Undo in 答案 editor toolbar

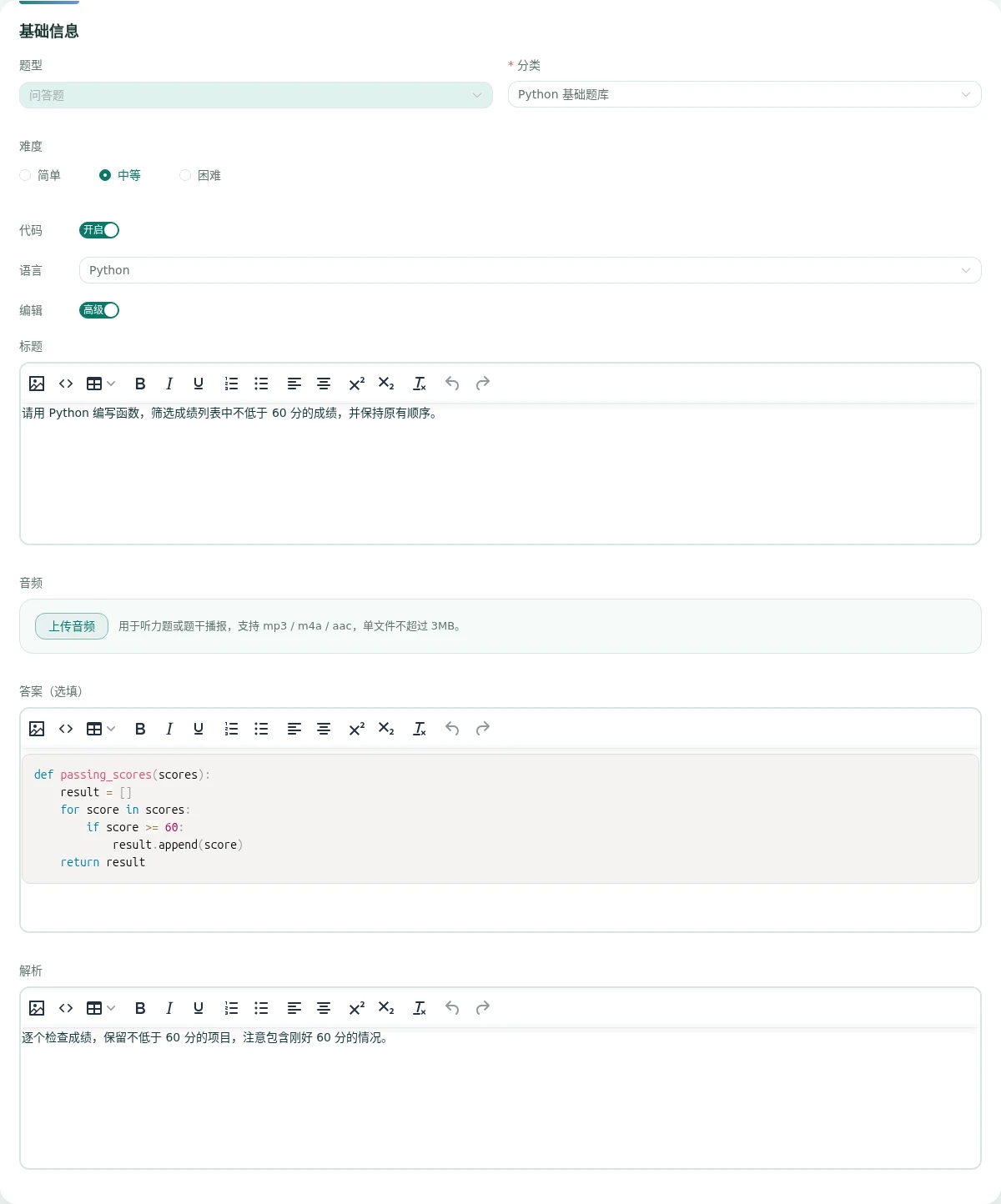452,729
